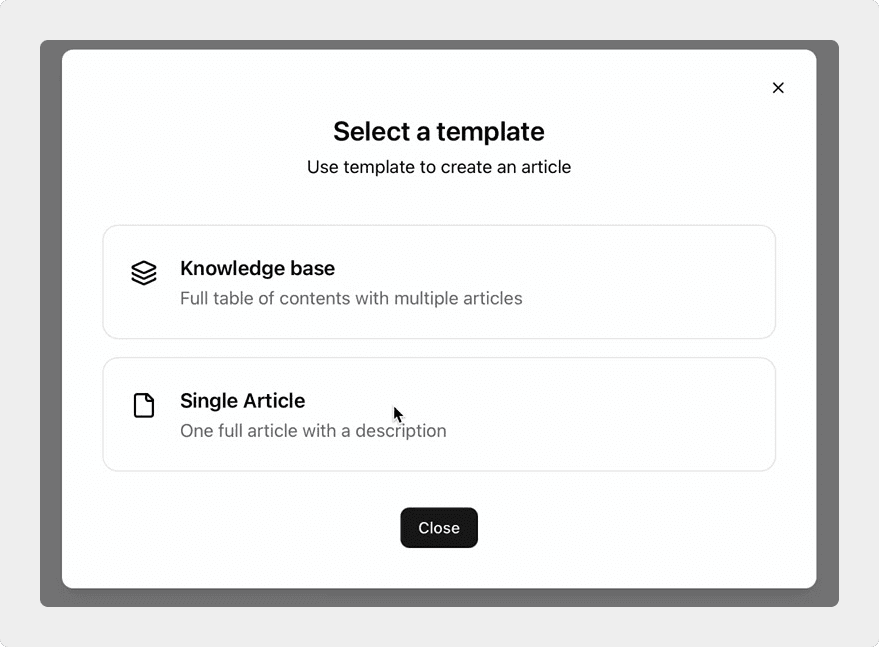Viewport: 879px width, 647px height.
Task: Click the dark backdrop left of the dialog
Action: [51, 320]
